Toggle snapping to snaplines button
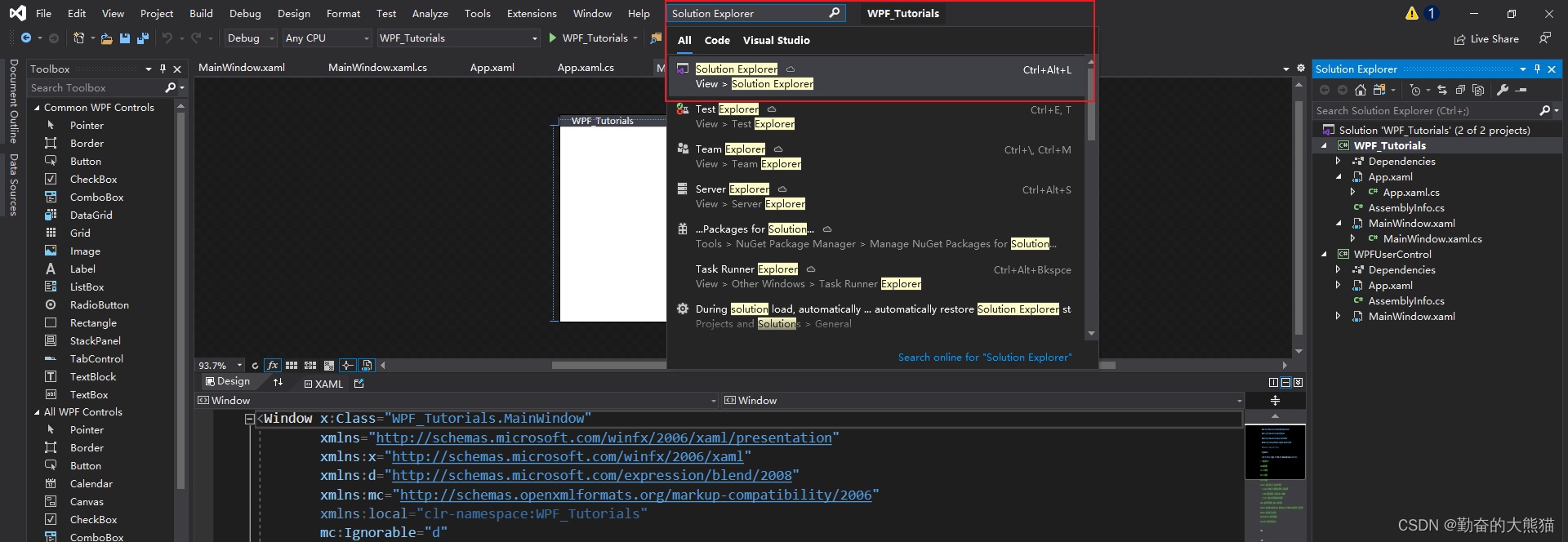The image size is (1568, 542). (x=348, y=366)
